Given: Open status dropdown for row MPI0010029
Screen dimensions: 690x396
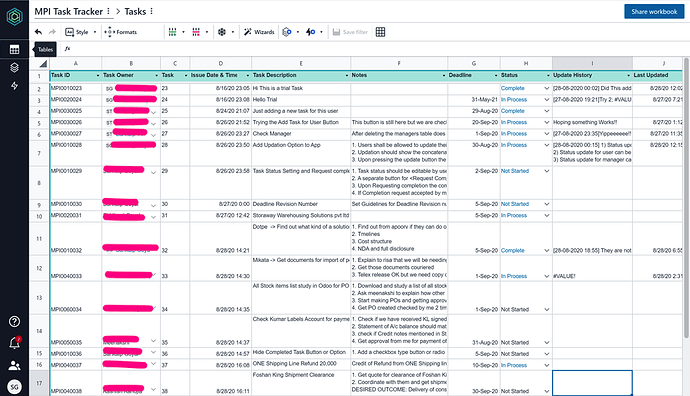Looking at the screenshot, I should (547, 171).
